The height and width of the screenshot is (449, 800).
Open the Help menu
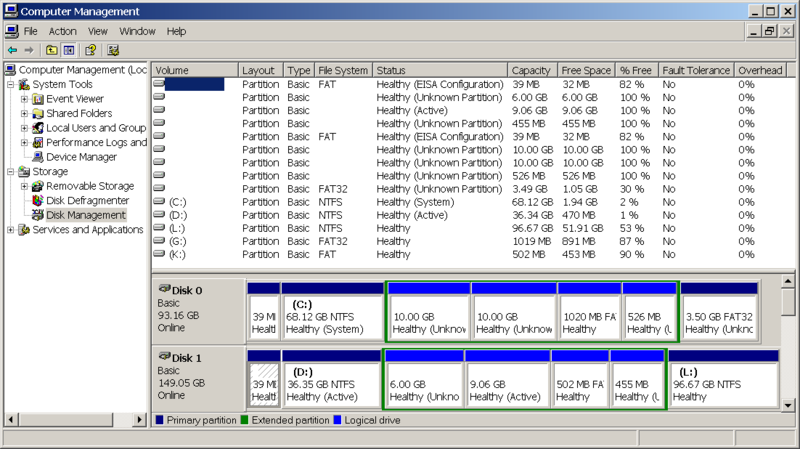176,31
